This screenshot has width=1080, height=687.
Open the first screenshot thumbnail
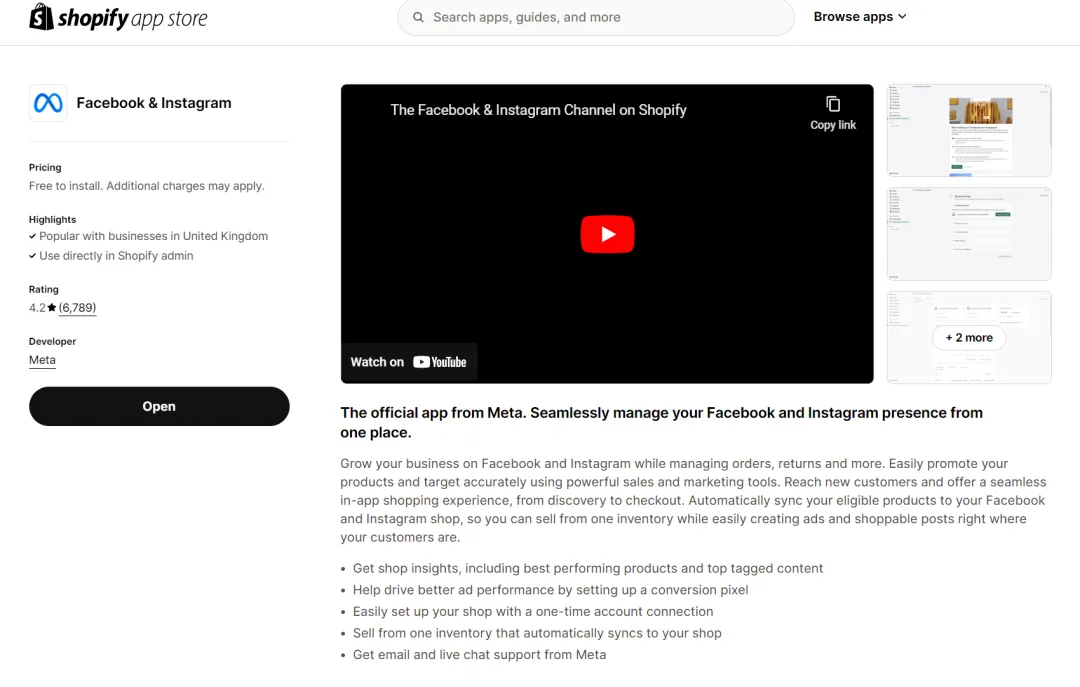pos(969,131)
